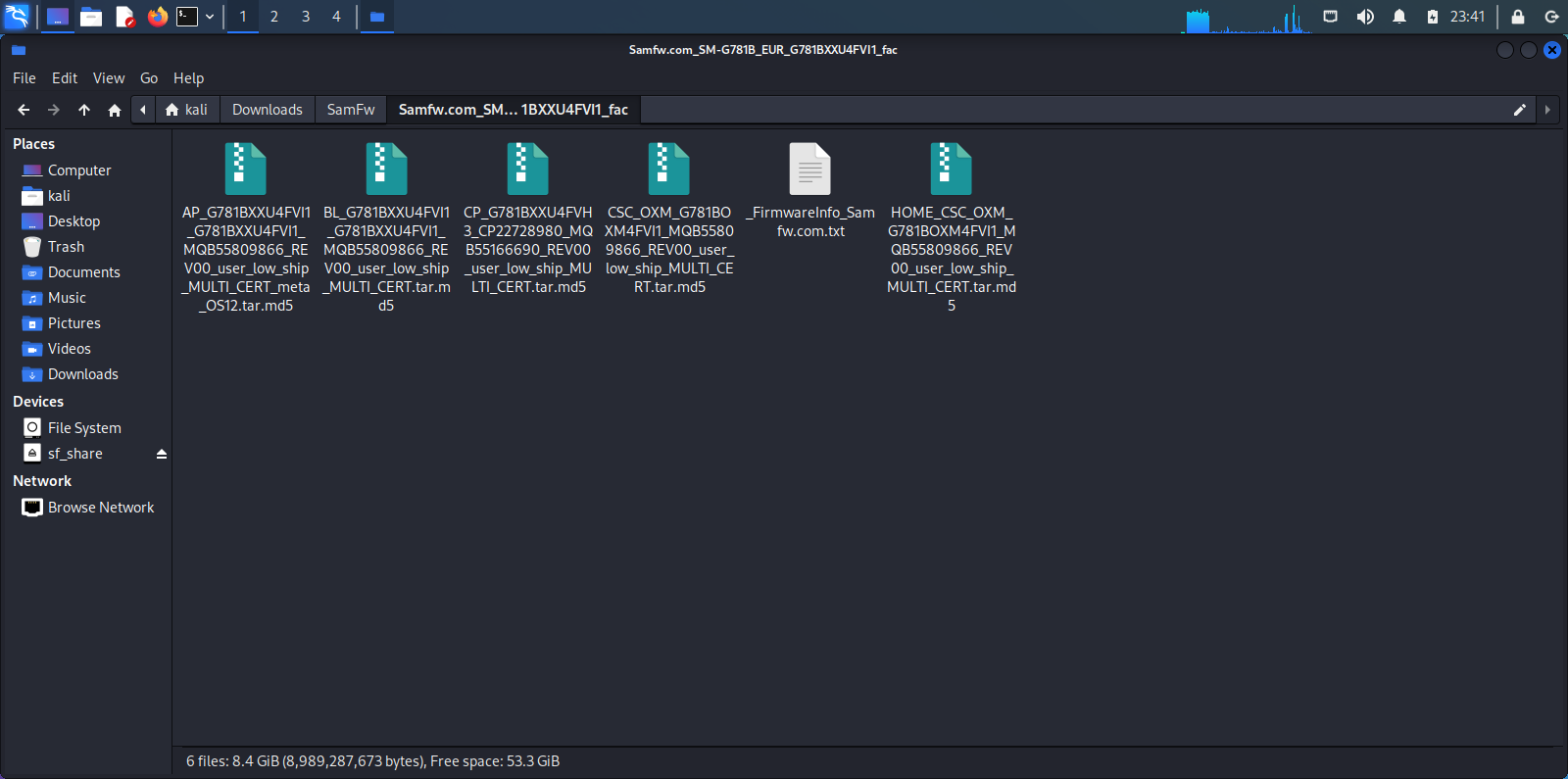
Task: Expand the terminal launcher dropdown arrow
Action: point(210,17)
